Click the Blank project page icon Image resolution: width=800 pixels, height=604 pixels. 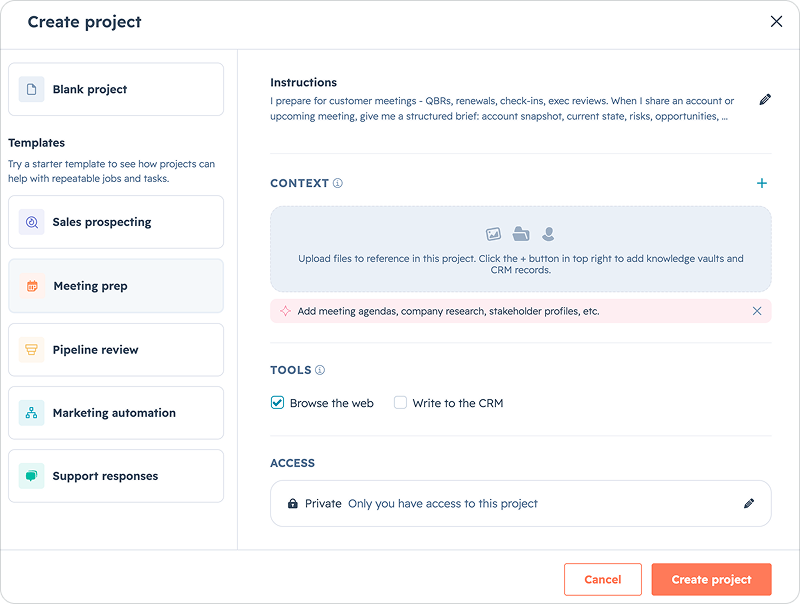pyautogui.click(x=32, y=89)
